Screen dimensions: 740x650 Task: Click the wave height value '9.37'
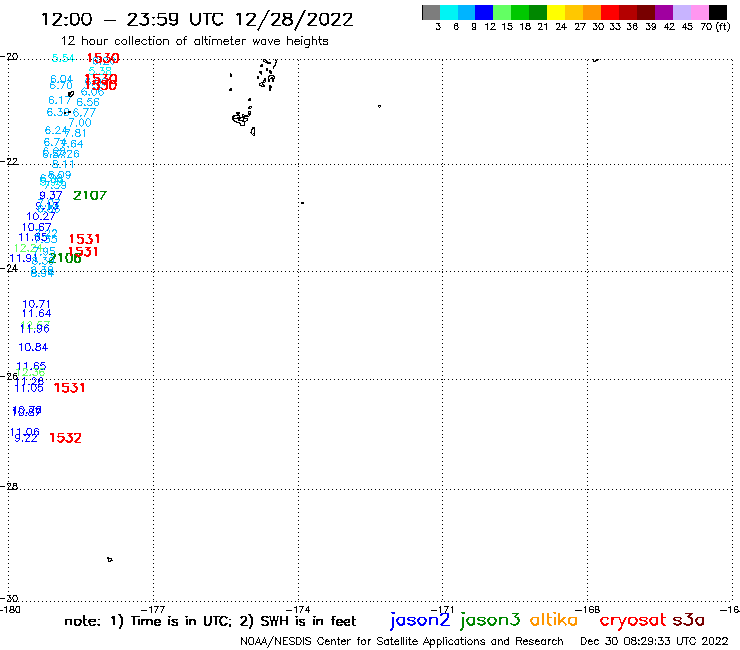[x=50, y=195]
